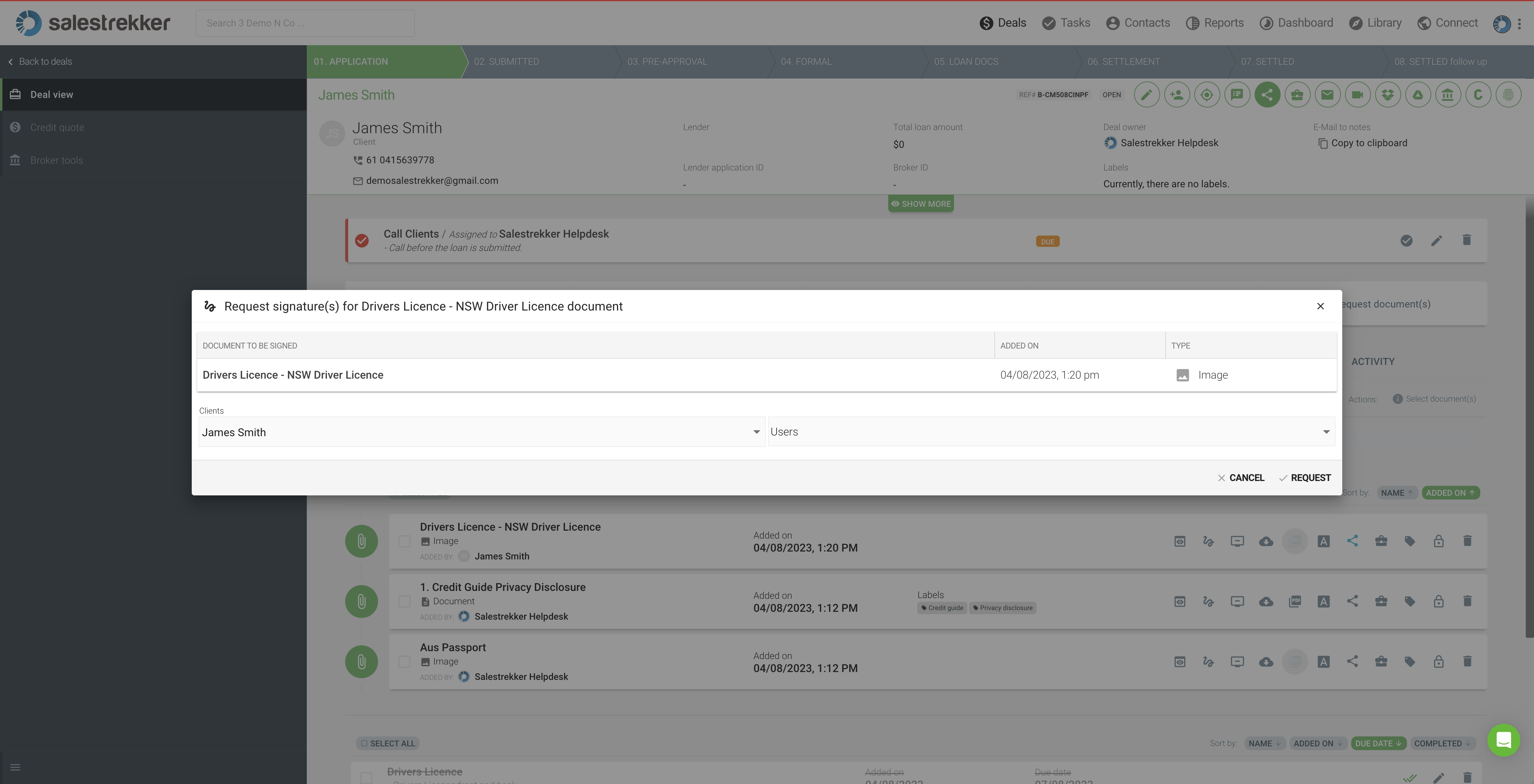The width and height of the screenshot is (1534, 784).
Task: Toggle SELECT ALL checkbox
Action: [388, 744]
